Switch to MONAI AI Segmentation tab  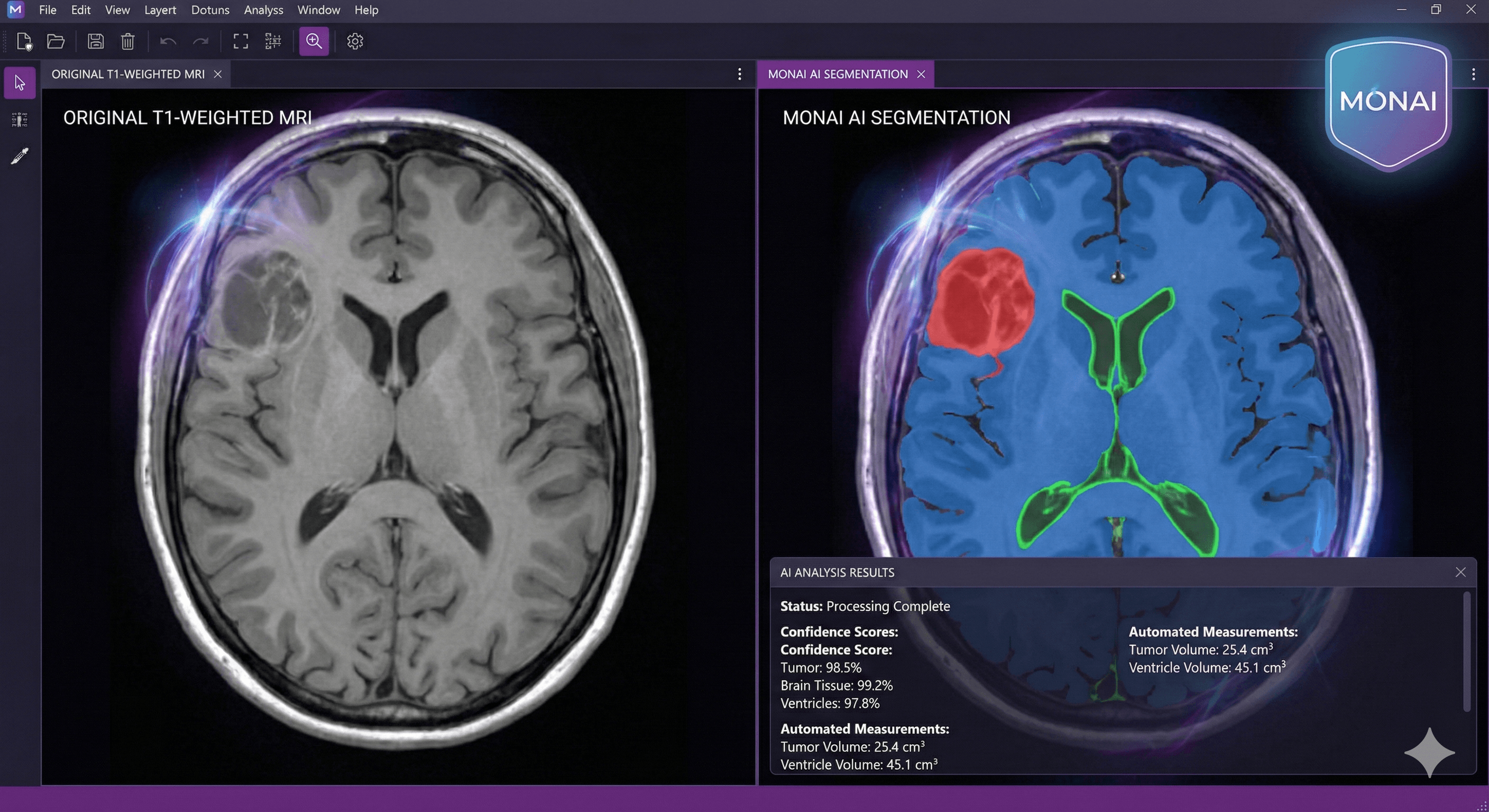coord(837,74)
